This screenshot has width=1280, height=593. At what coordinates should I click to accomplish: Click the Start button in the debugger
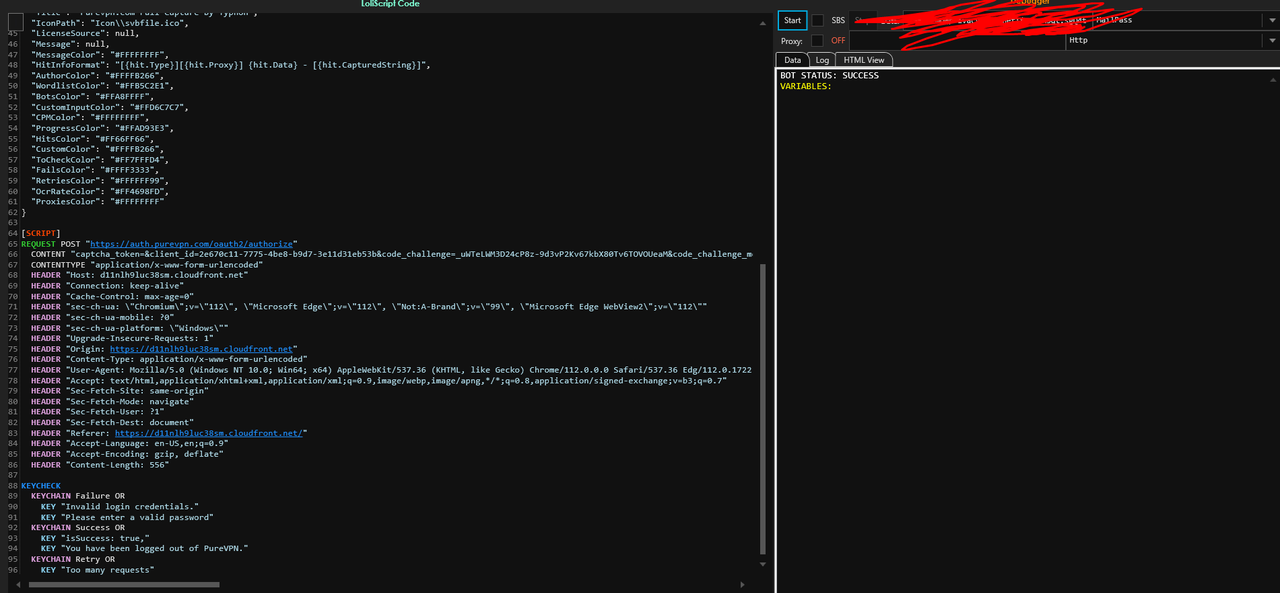click(x=792, y=20)
